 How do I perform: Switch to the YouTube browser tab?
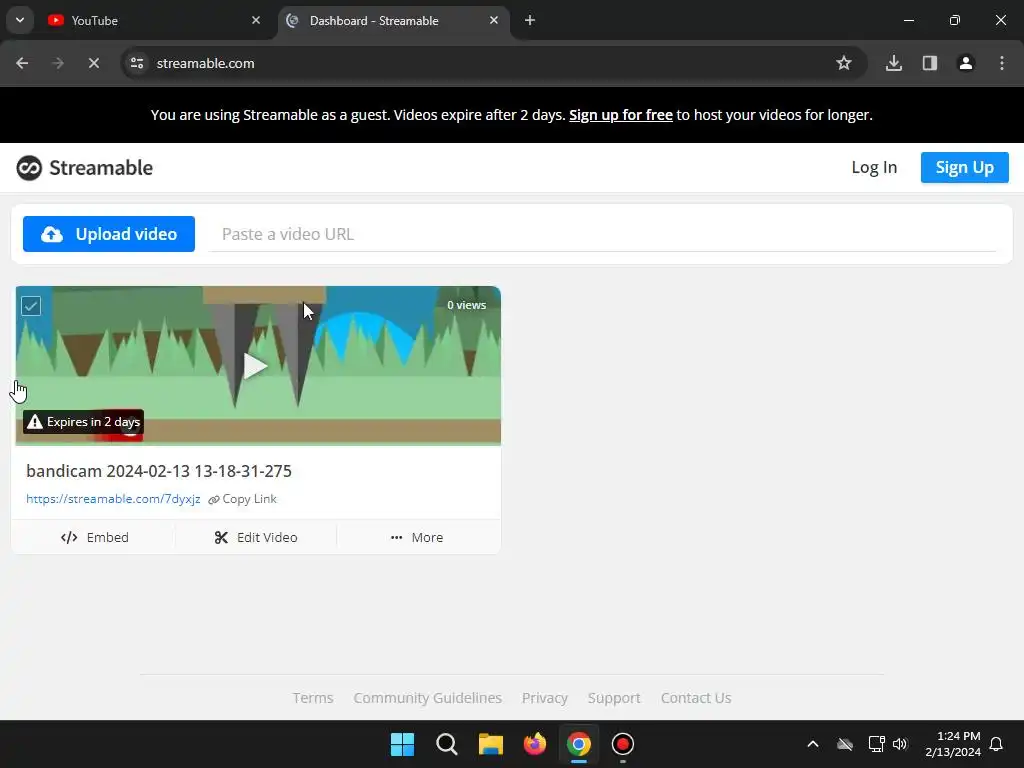point(154,21)
